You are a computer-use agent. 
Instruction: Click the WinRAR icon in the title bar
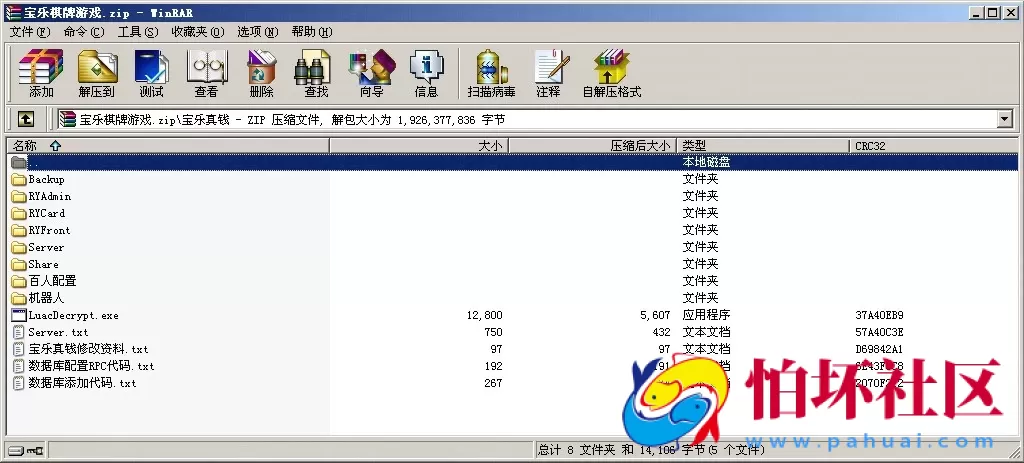[x=12, y=12]
